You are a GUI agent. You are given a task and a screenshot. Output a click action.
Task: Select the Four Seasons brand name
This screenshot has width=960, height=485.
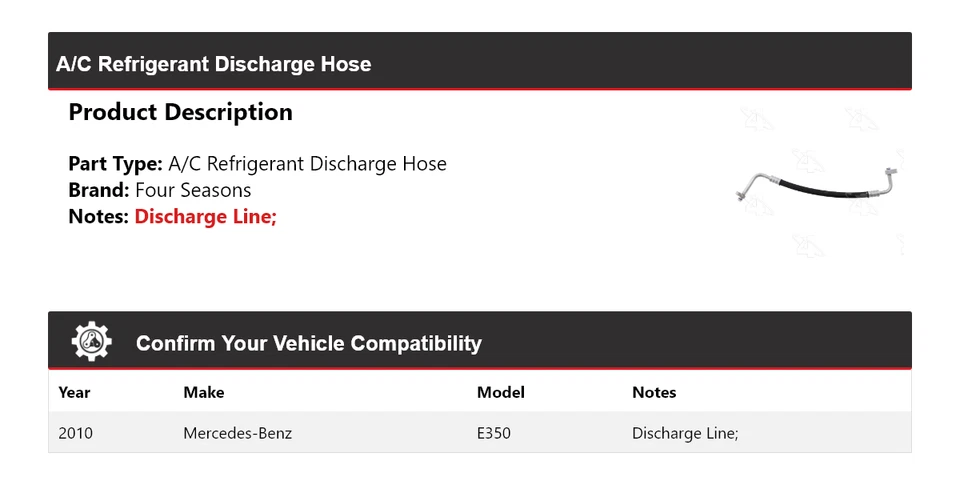coord(193,190)
